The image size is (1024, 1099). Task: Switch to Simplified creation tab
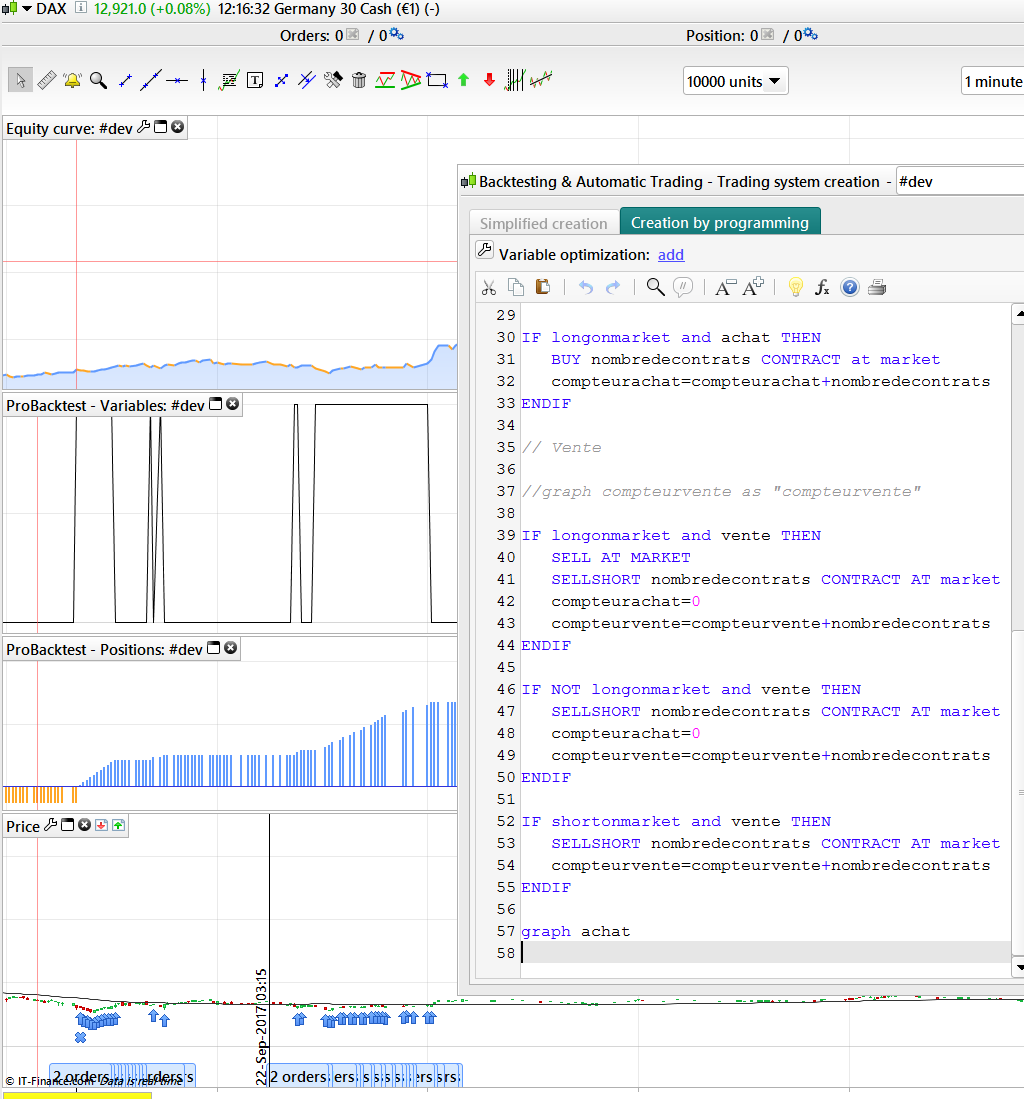(543, 223)
